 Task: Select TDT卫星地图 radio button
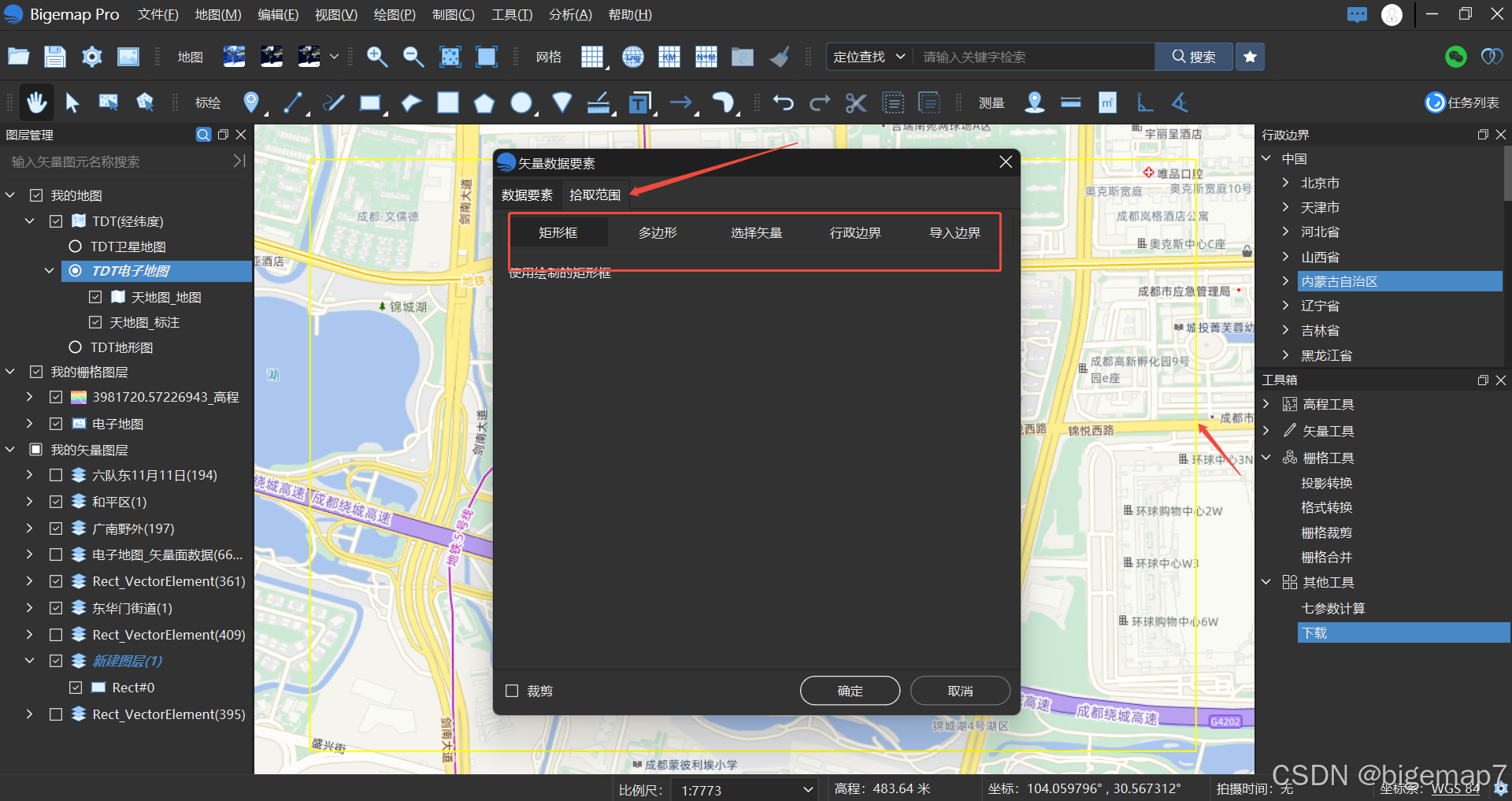pyautogui.click(x=76, y=247)
